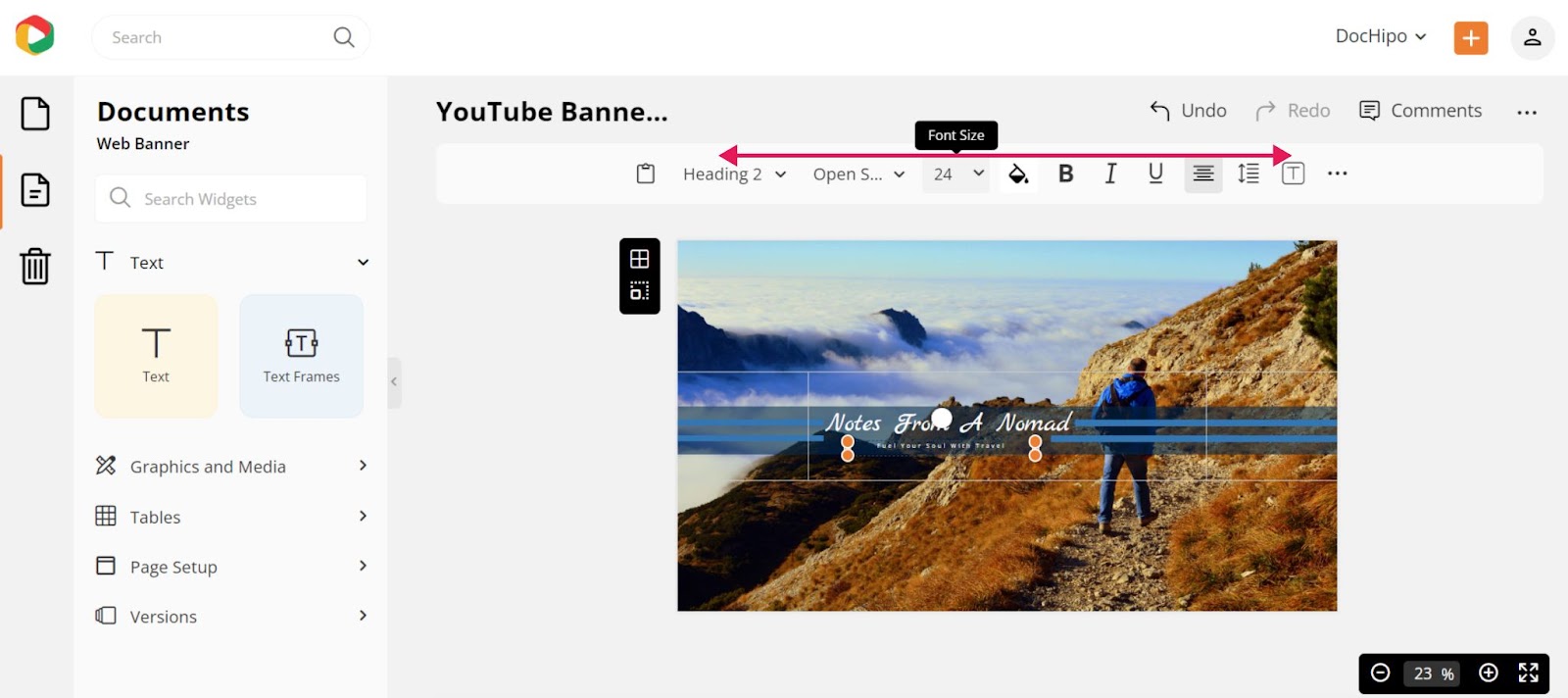Click the YouTube Banner document title
This screenshot has width=1568, height=698.
pyautogui.click(x=552, y=112)
